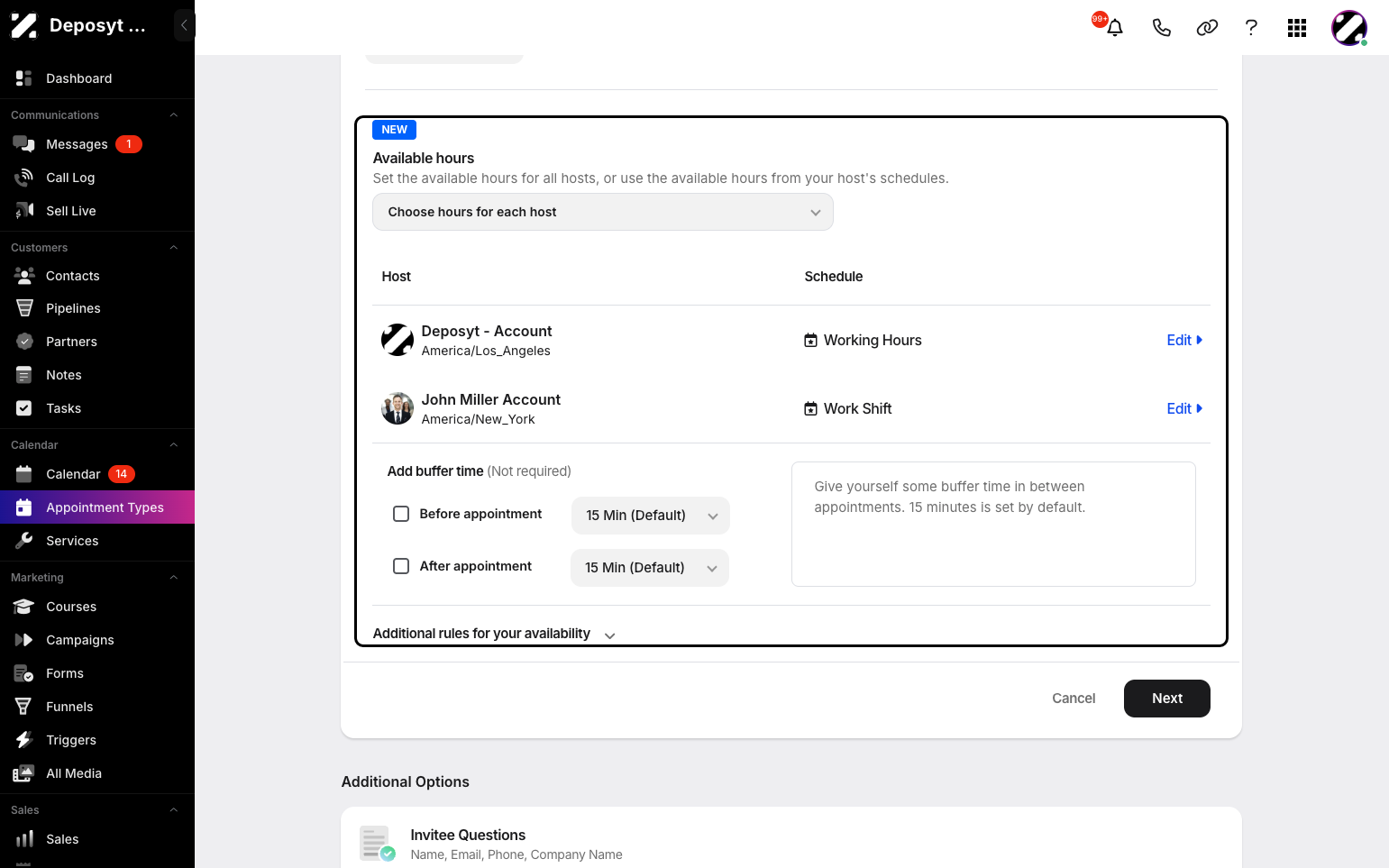Open Contacts in the sidebar
Screen dimensions: 1389x868
97,276
